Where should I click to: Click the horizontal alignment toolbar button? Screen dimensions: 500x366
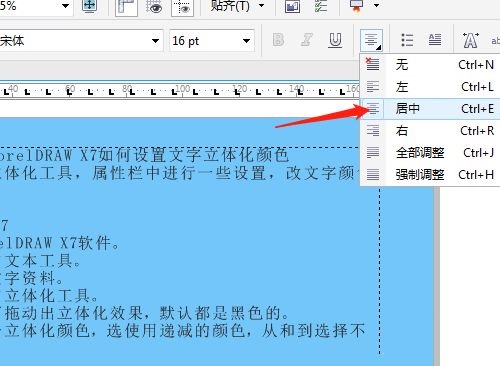[x=371, y=41]
